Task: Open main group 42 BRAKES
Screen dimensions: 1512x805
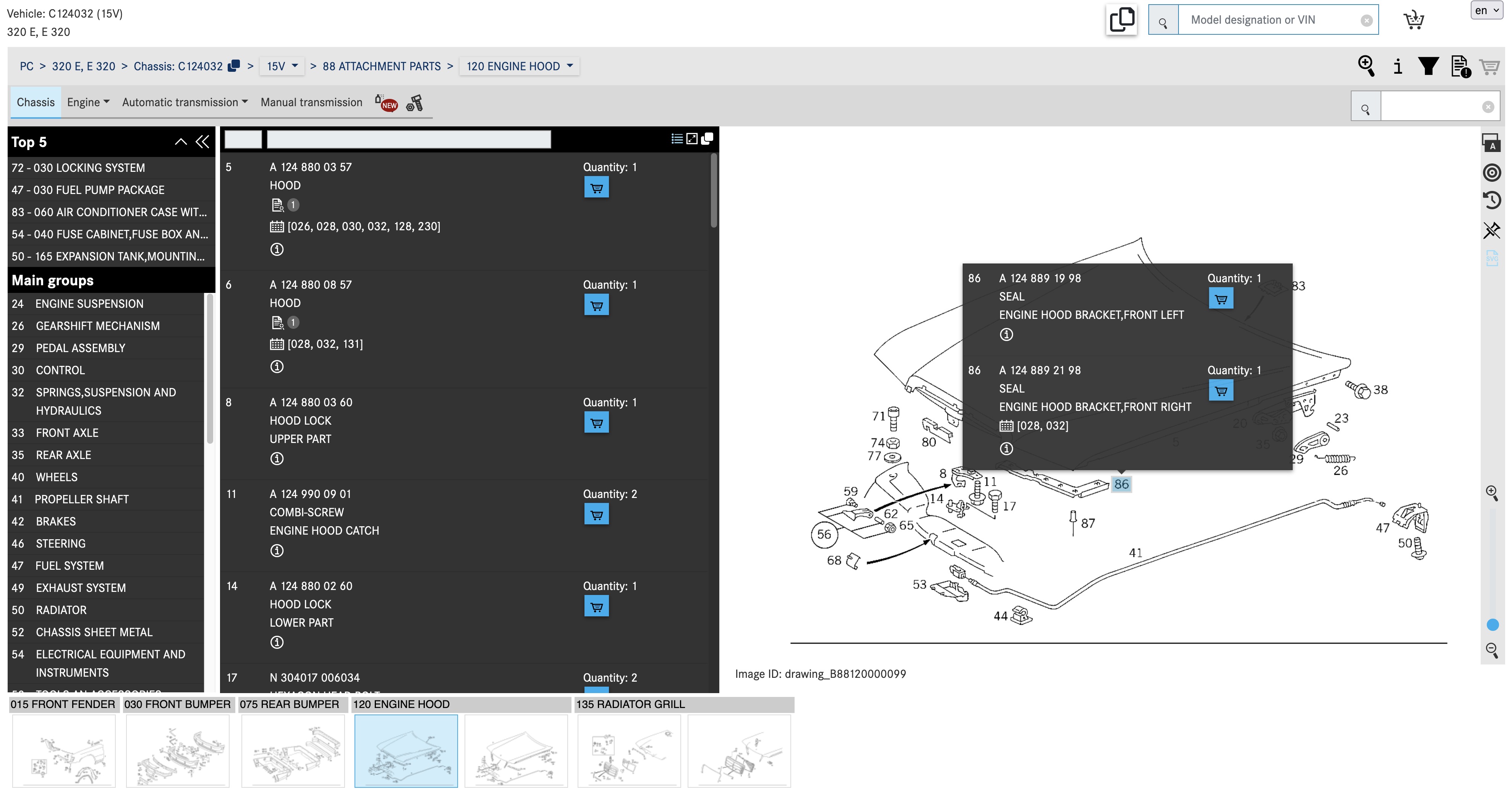Action: 106,522
